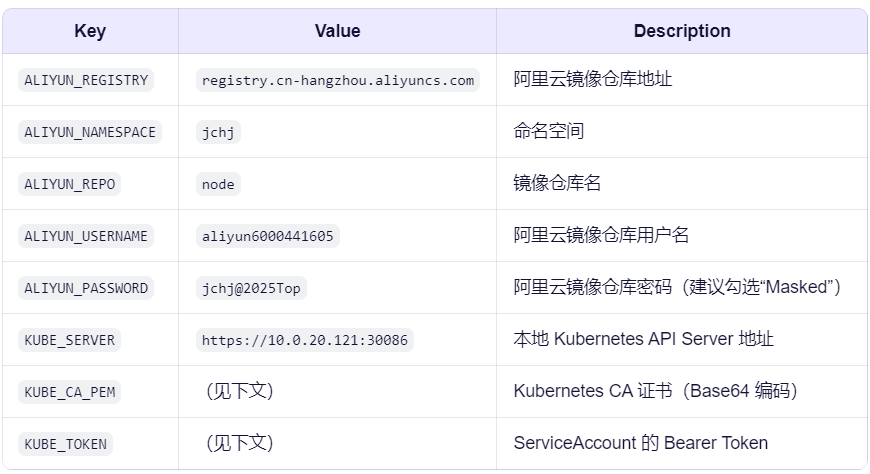Screen dimensions: 870x474
Task: Click the Key column header
Action: [90, 31]
